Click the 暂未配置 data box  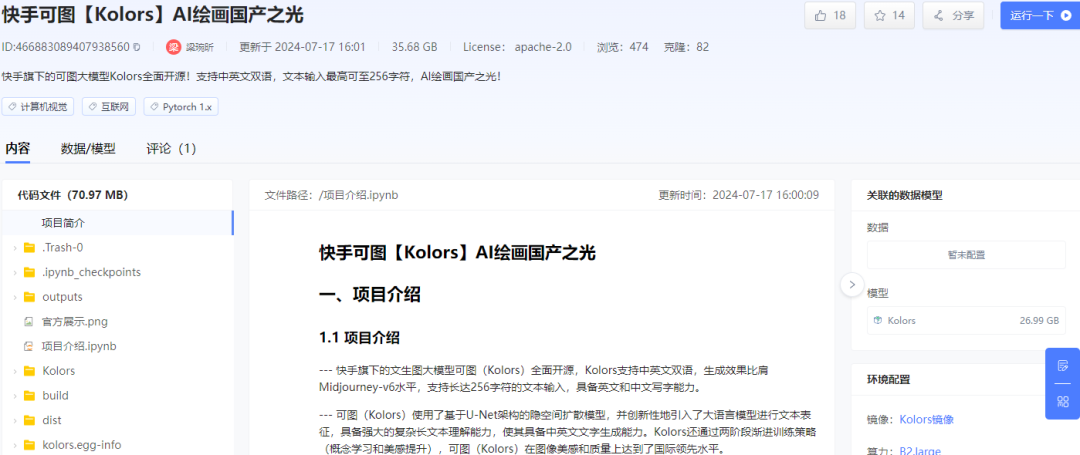(966, 255)
